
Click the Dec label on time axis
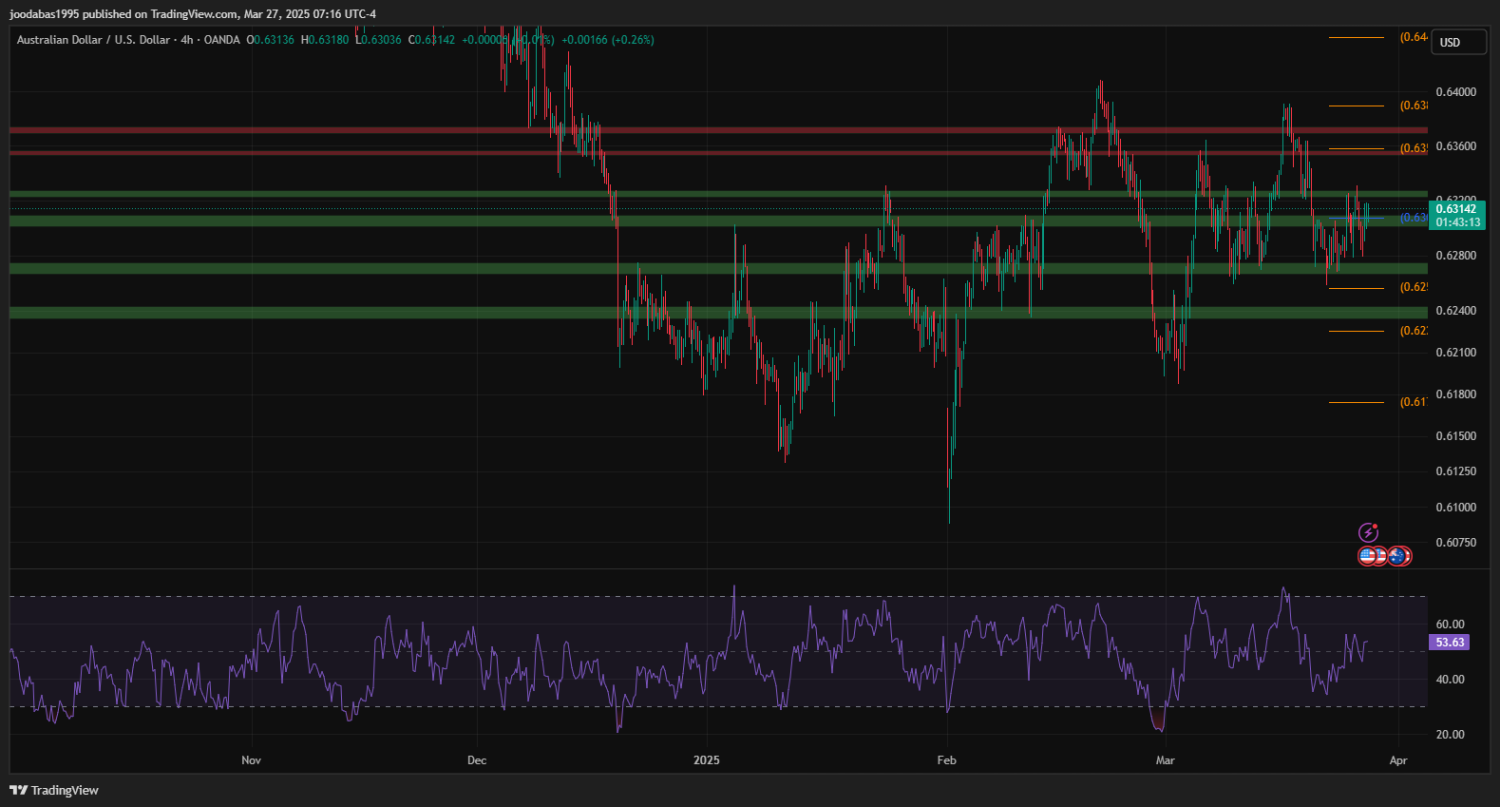tap(476, 761)
